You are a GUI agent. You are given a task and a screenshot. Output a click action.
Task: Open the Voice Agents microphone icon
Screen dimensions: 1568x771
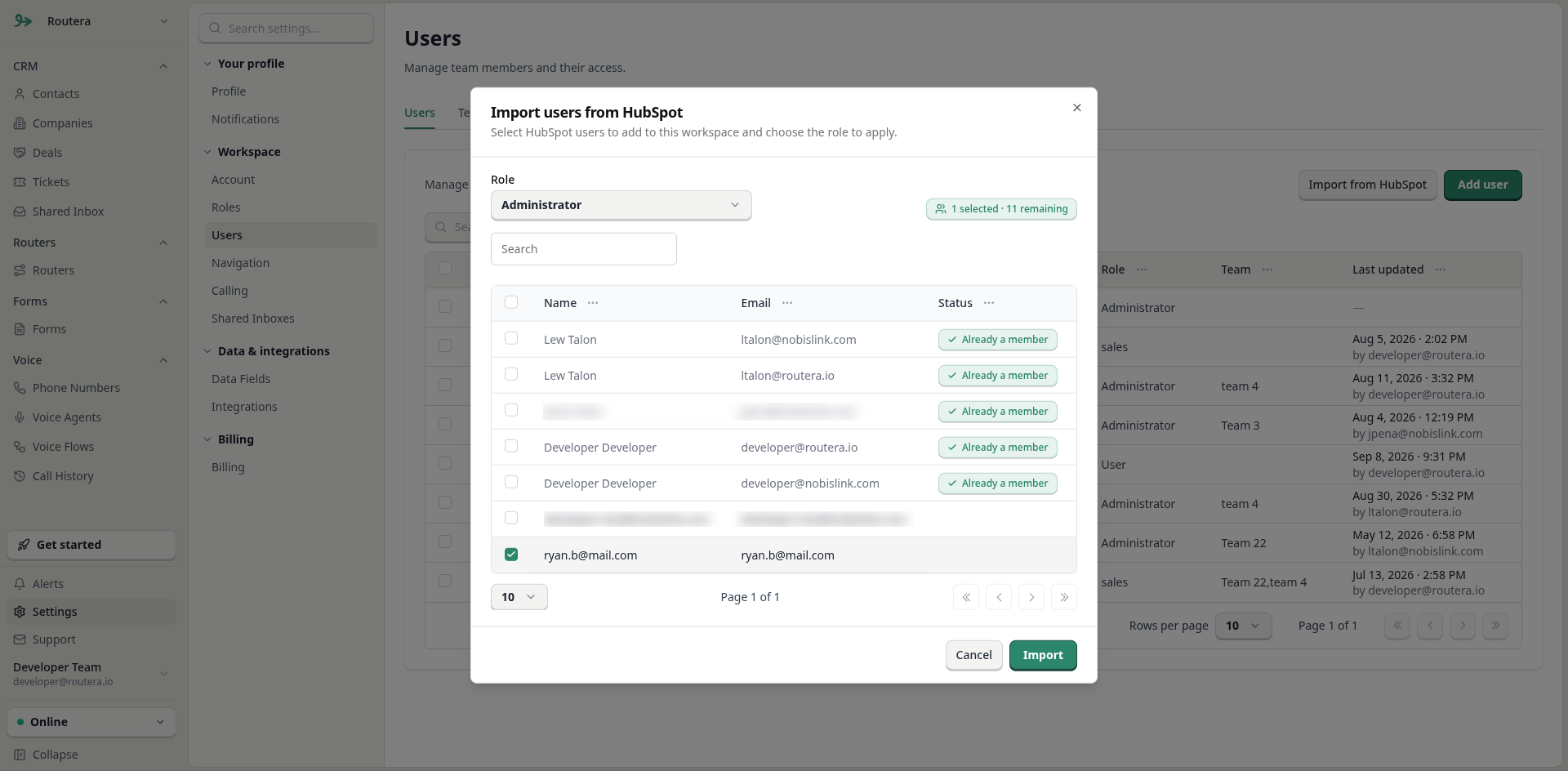[x=20, y=417]
